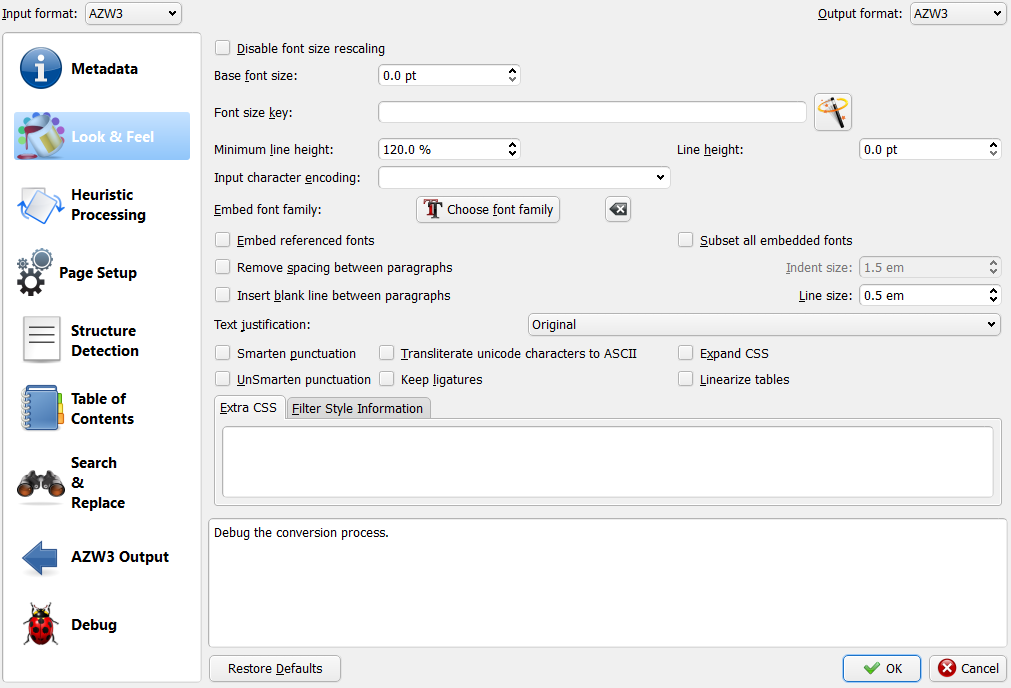Open the Debug ladybug icon
Viewport: 1011px width, 688px height.
(41, 624)
